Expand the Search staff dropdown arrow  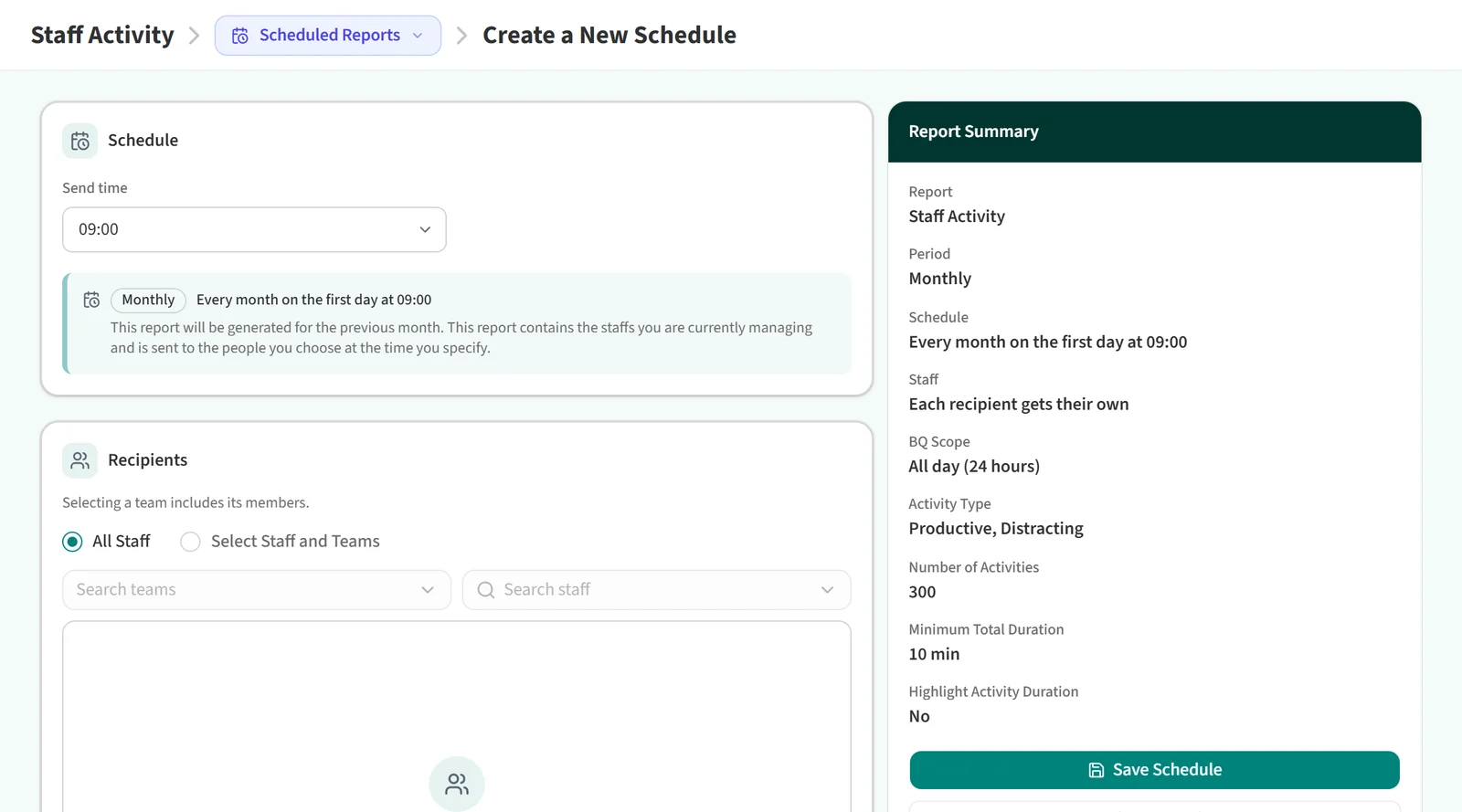tap(827, 590)
